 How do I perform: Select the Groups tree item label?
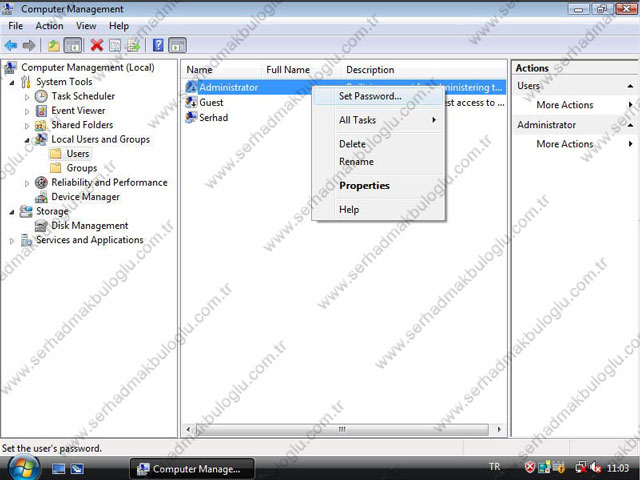coord(82,168)
